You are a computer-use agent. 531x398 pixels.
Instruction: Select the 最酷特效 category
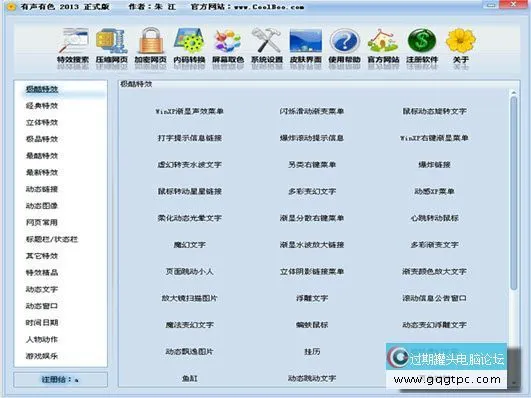(42, 156)
